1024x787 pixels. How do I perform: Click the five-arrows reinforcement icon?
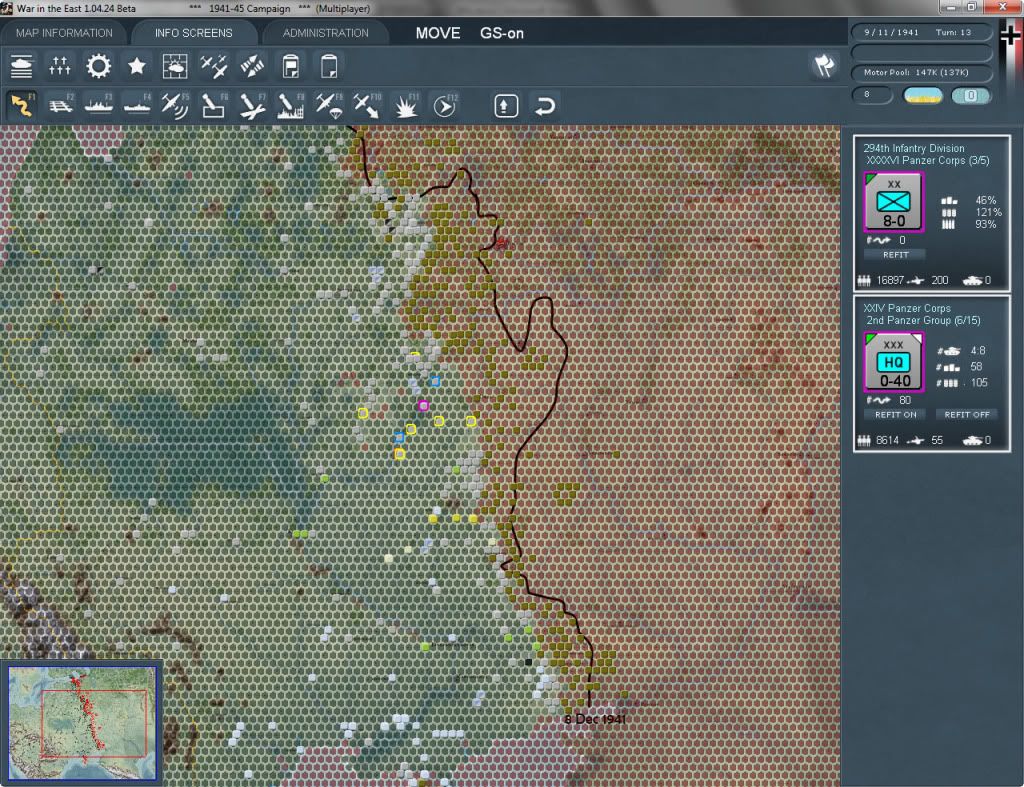[x=59, y=66]
